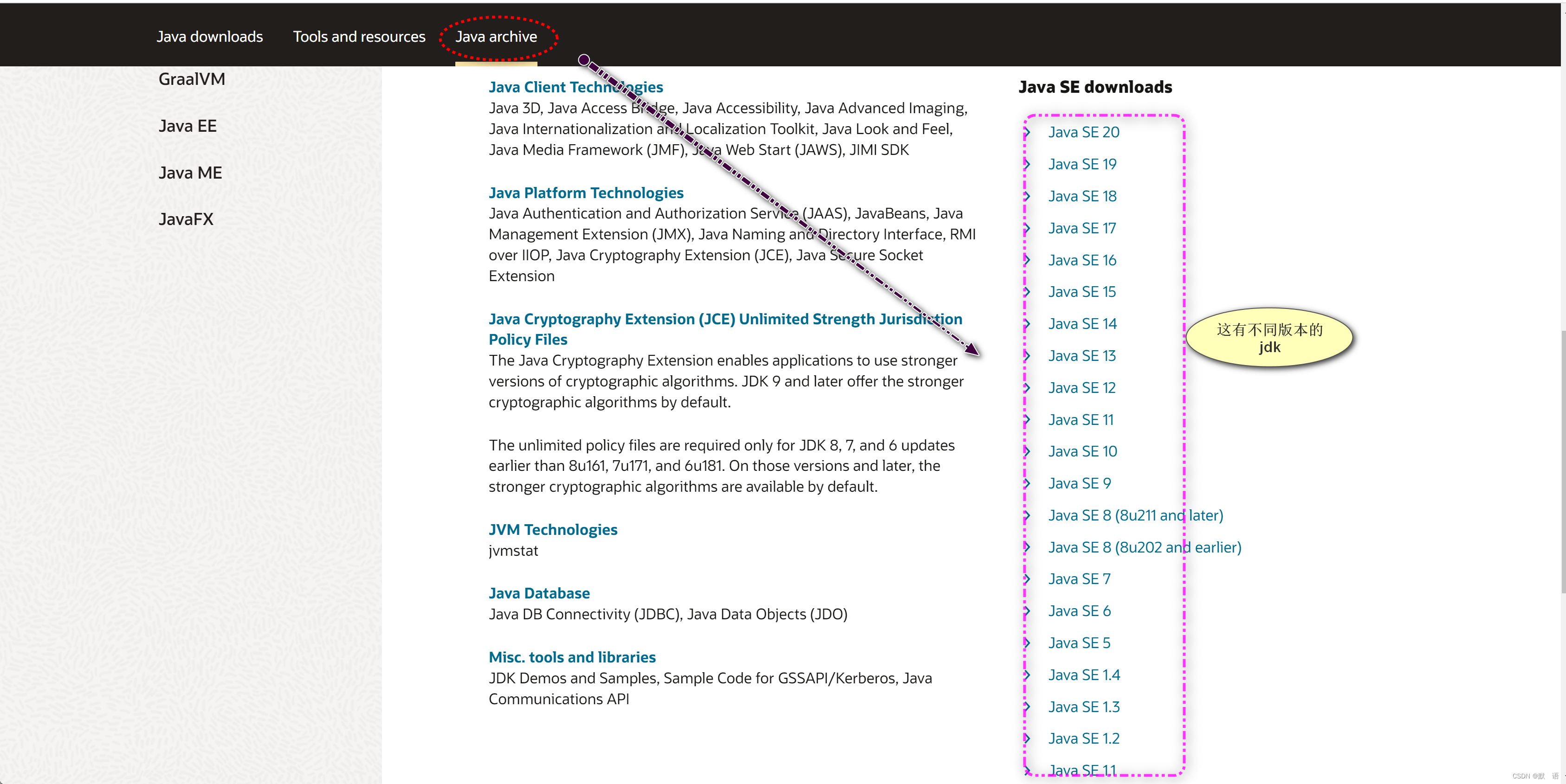Open Java Platform Technologies link
Screen dimensions: 1566x784
pyautogui.click(x=585, y=193)
